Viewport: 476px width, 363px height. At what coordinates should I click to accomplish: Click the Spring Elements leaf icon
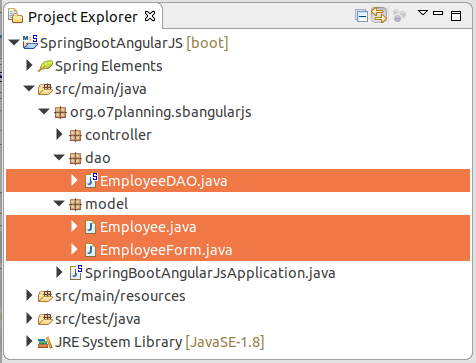click(45, 66)
